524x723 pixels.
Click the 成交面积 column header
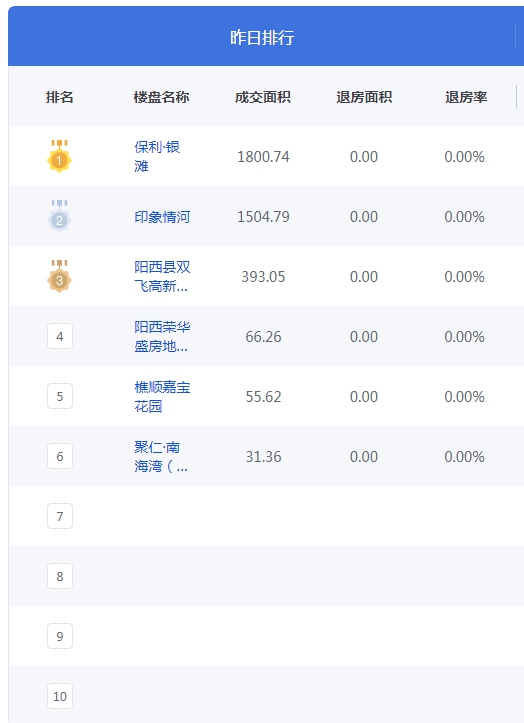[x=262, y=97]
